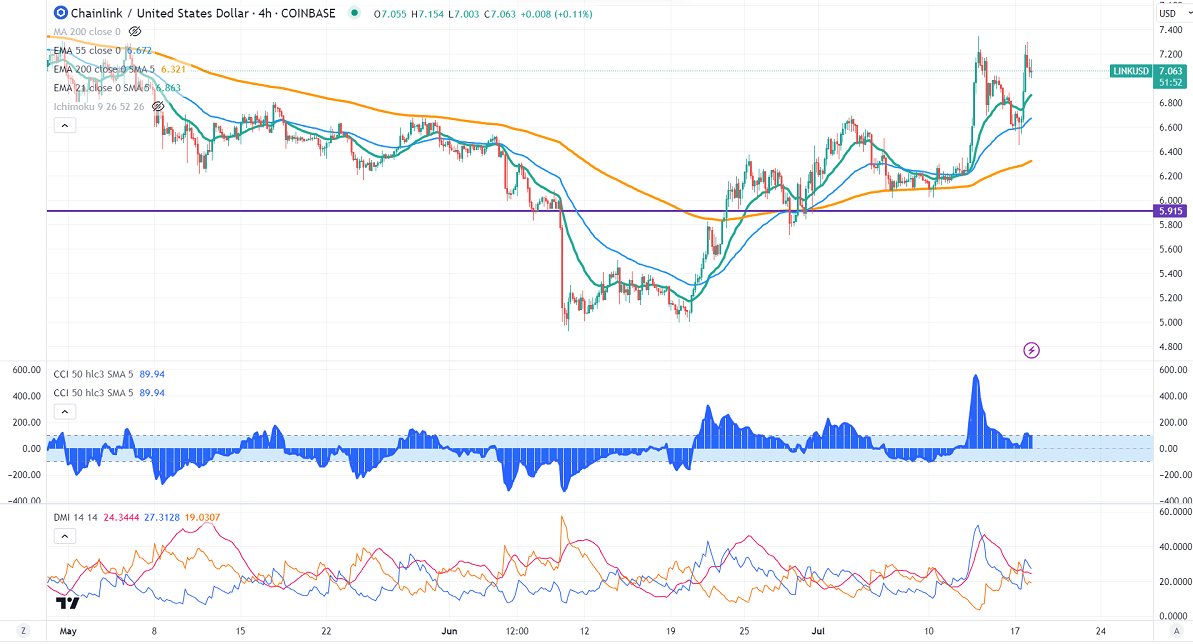The width and height of the screenshot is (1193, 644).
Task: Collapse the main chart indicator legend
Action: pos(65,126)
